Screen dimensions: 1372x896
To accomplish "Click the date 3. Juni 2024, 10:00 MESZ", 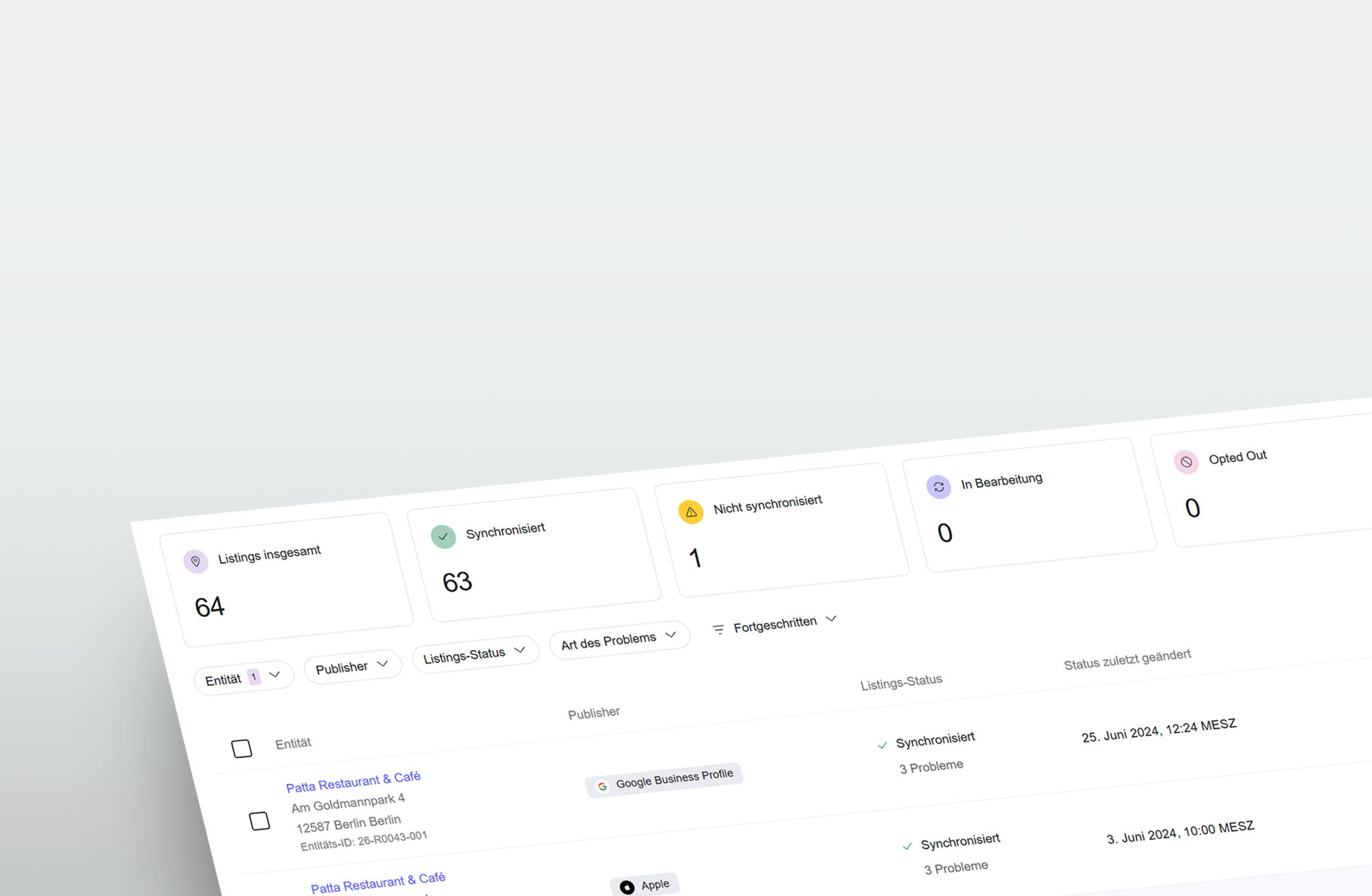I will (x=1180, y=832).
